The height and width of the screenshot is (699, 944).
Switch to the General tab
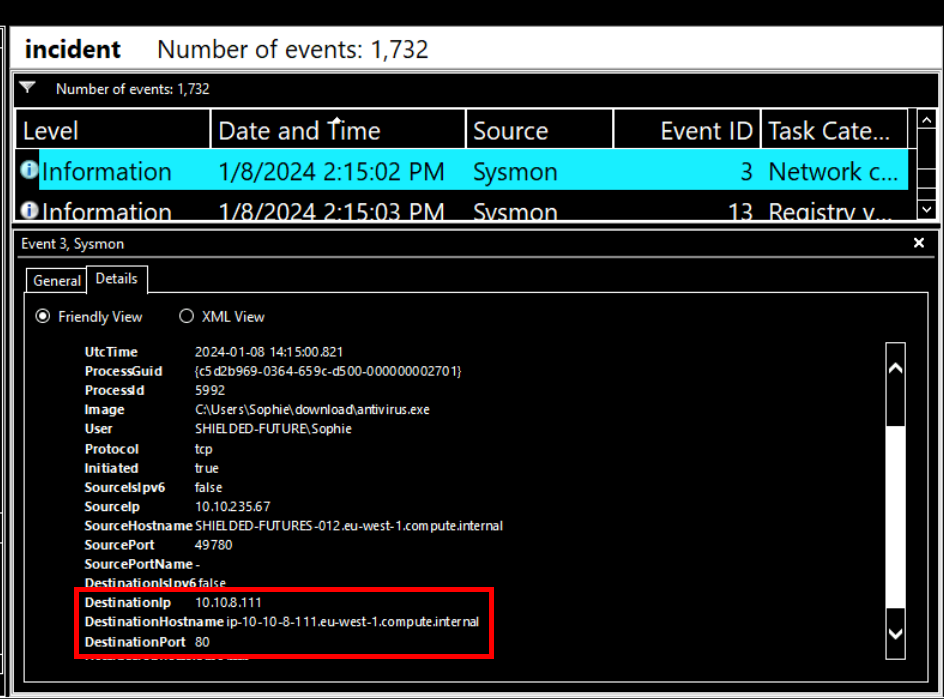tap(56, 281)
